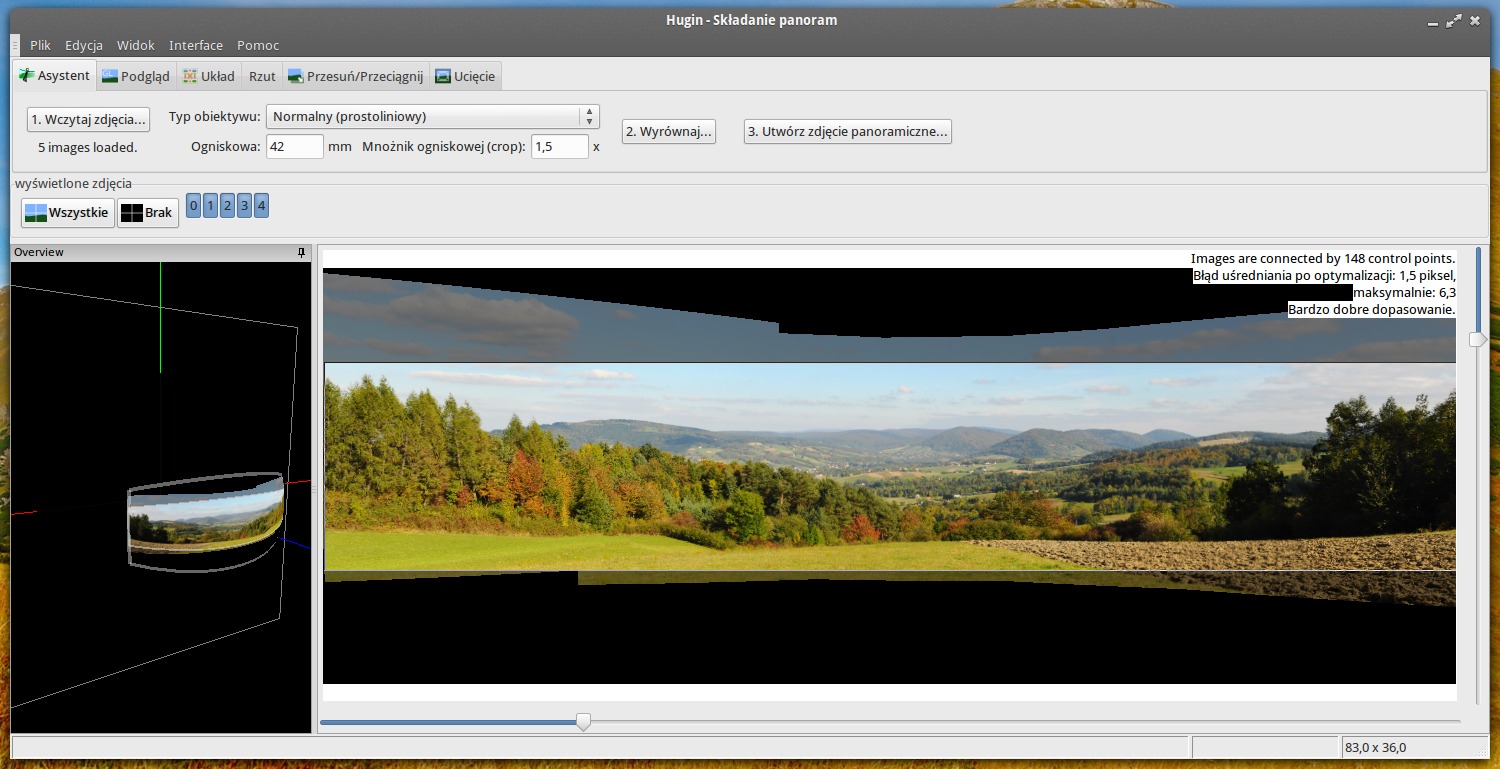Click the stitched panorama preview image
Viewport: 1500px width, 769px height.
click(890, 466)
